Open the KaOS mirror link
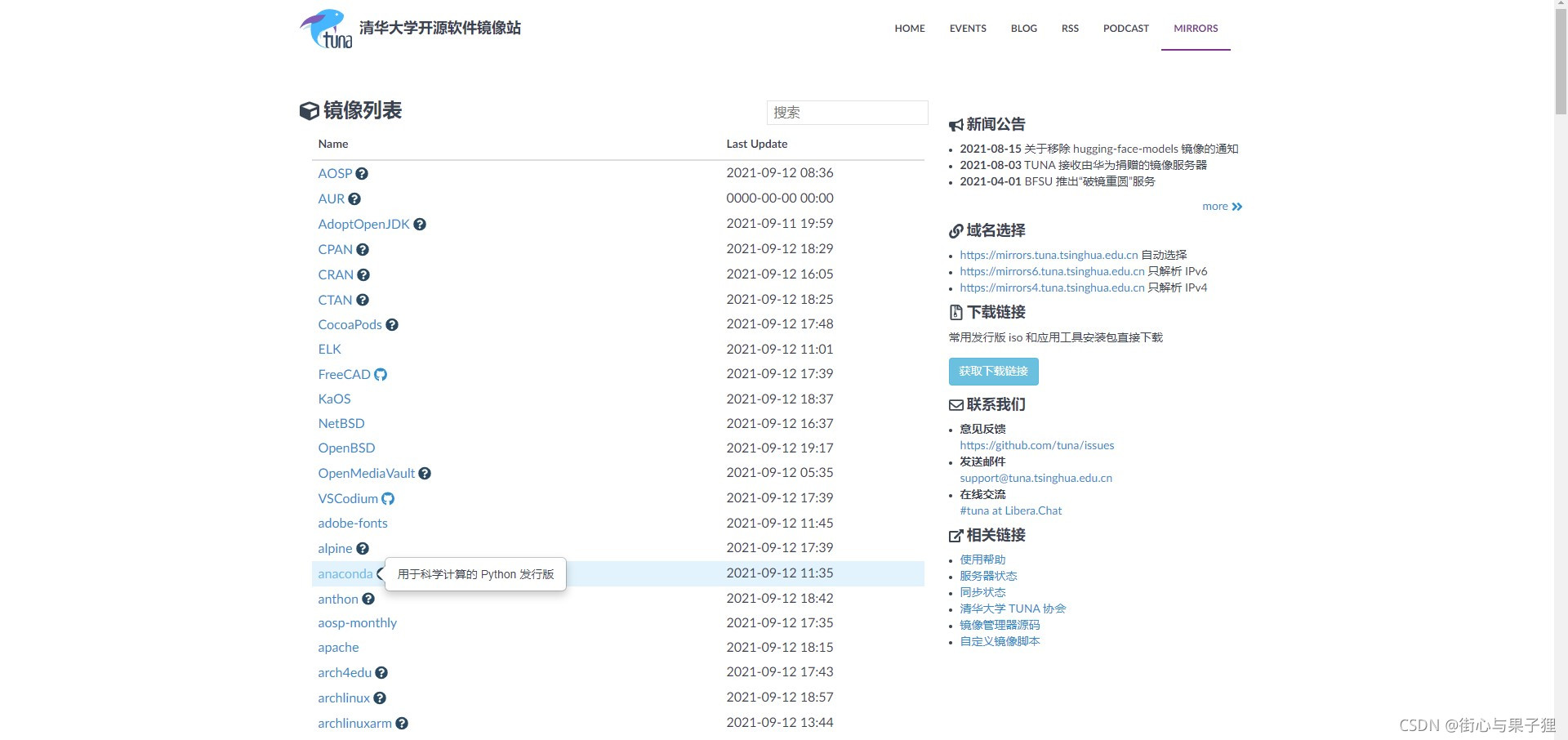1568x740 pixels. click(334, 399)
